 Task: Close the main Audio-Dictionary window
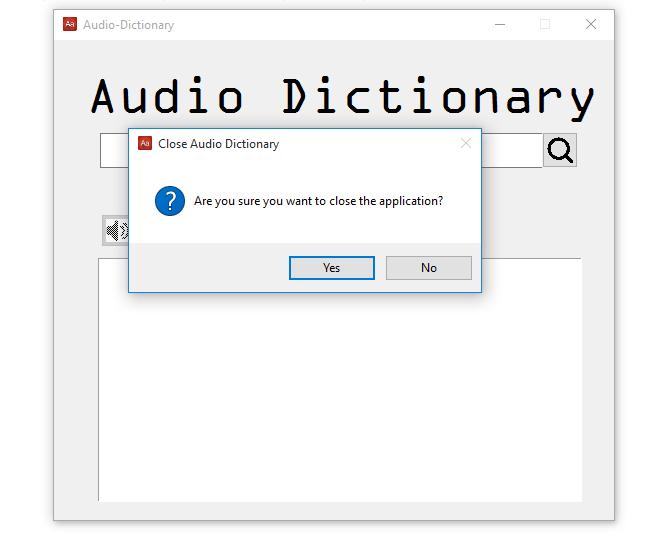click(591, 24)
